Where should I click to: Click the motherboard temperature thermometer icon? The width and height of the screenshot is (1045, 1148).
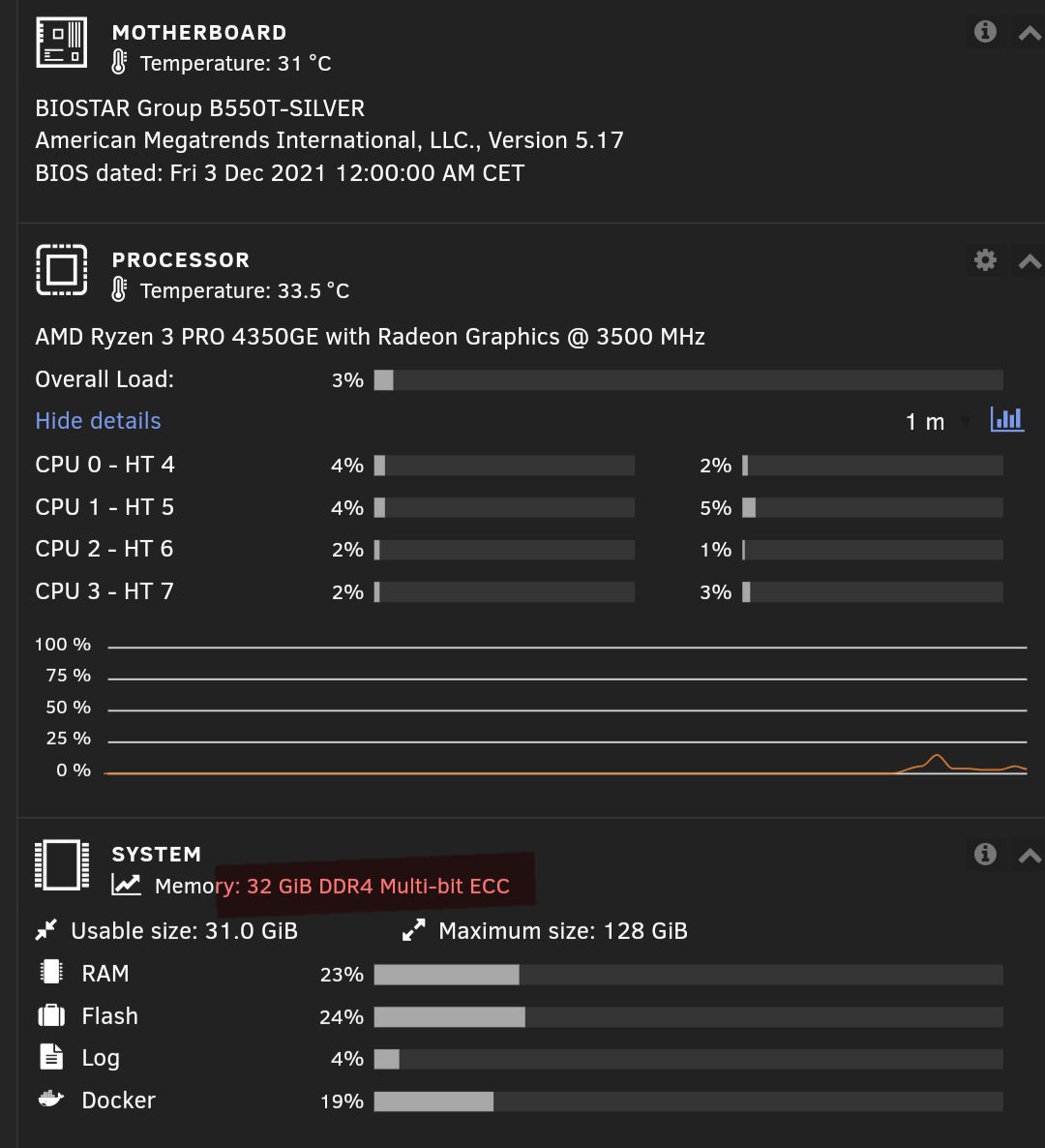(119, 63)
